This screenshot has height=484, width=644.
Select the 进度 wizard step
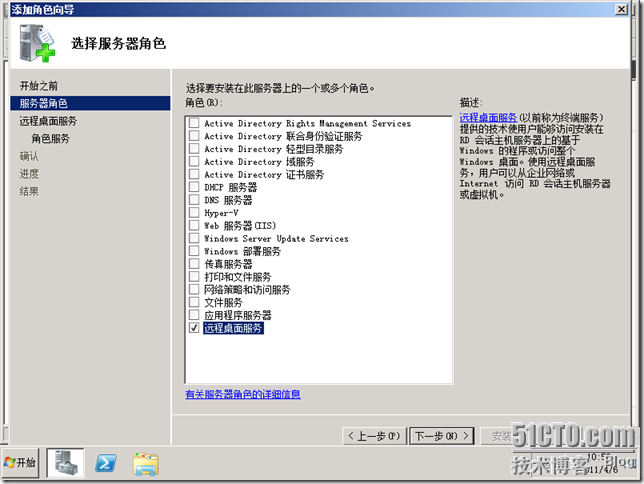tap(29, 174)
